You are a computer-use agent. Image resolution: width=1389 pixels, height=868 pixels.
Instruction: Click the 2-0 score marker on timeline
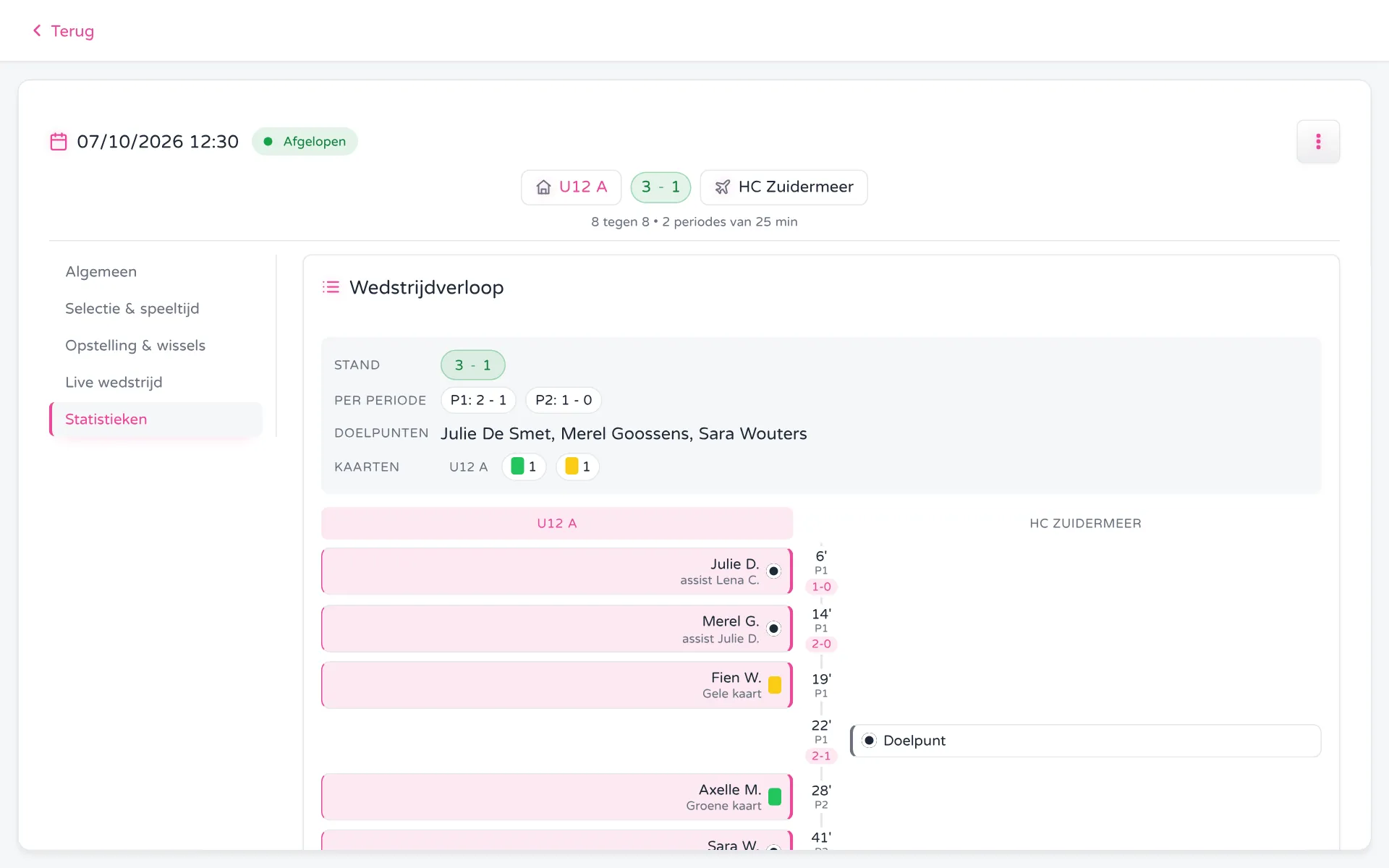[821, 644]
